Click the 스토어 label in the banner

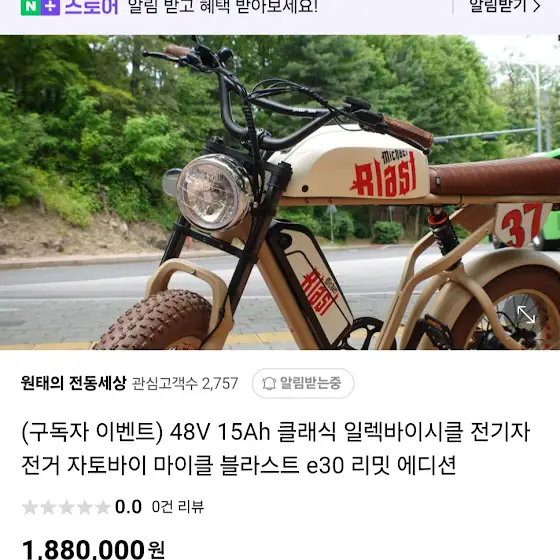pos(91,7)
